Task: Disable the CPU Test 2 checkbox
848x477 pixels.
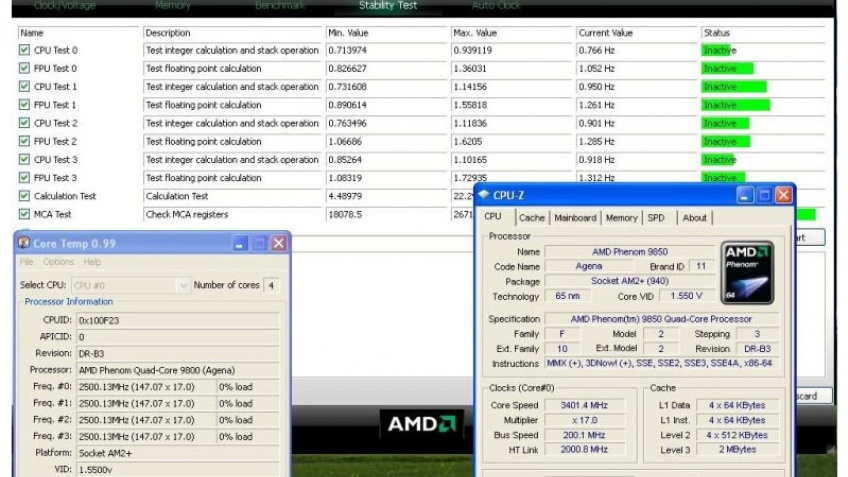Action: pyautogui.click(x=24, y=123)
